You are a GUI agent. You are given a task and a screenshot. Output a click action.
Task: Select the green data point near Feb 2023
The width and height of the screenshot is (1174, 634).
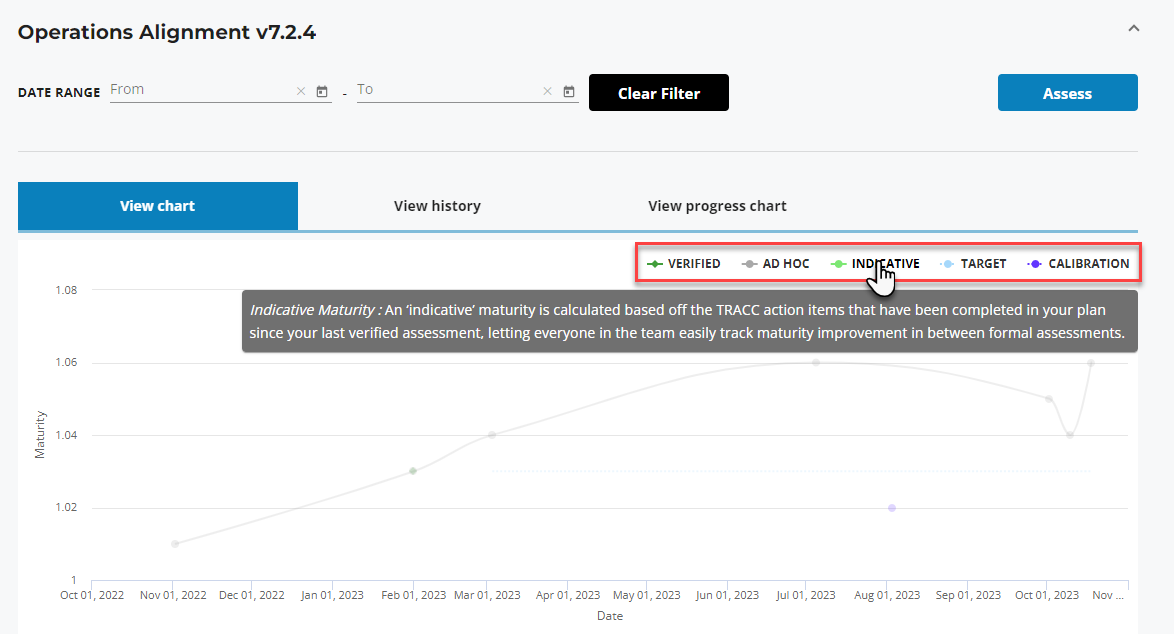413,471
